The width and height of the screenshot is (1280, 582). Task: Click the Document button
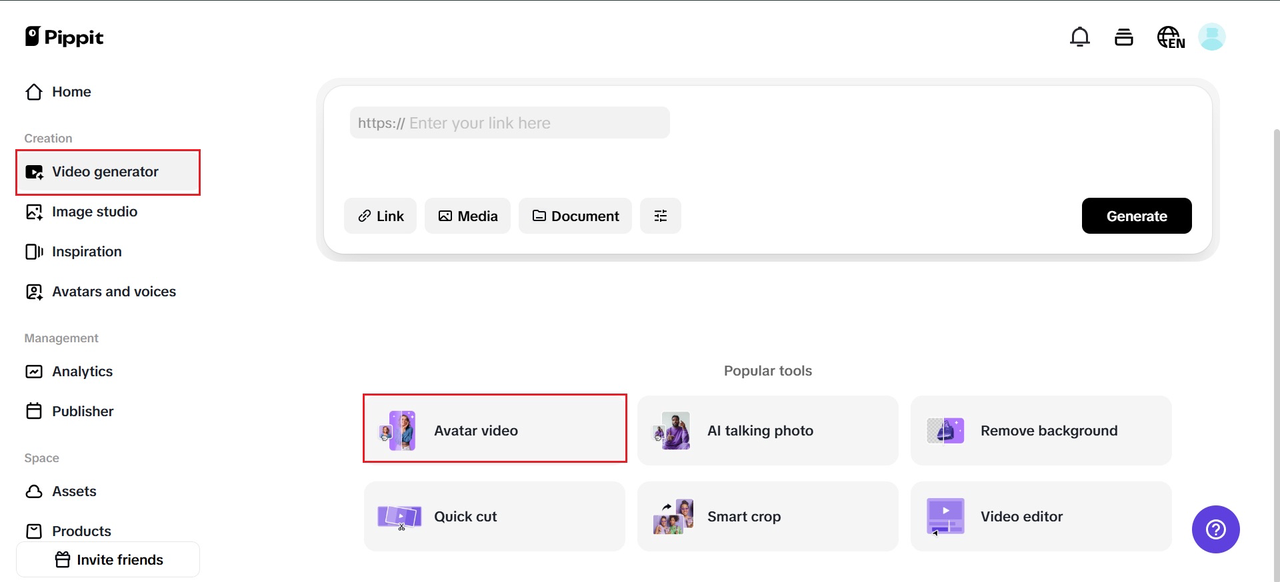point(575,216)
